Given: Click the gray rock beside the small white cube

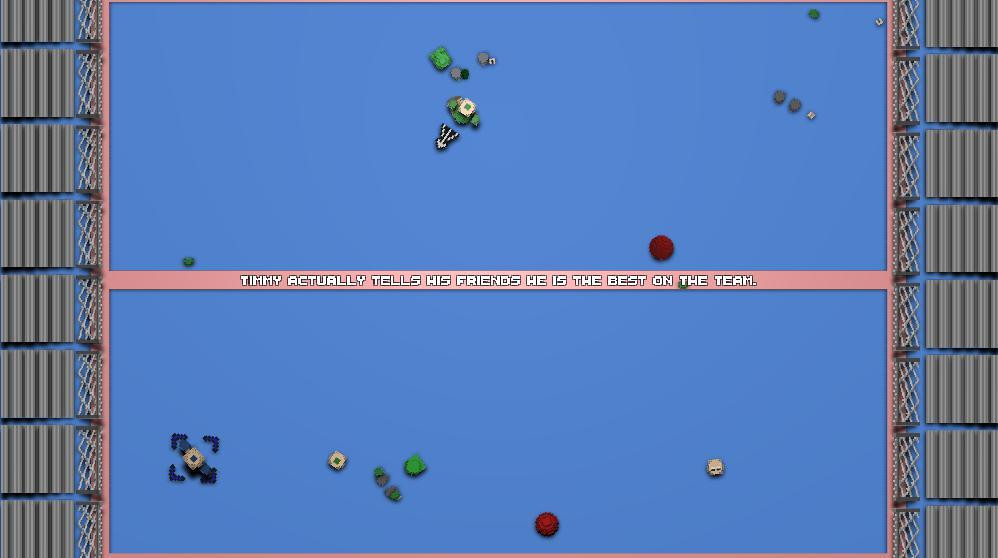Looking at the screenshot, I should click(484, 59).
